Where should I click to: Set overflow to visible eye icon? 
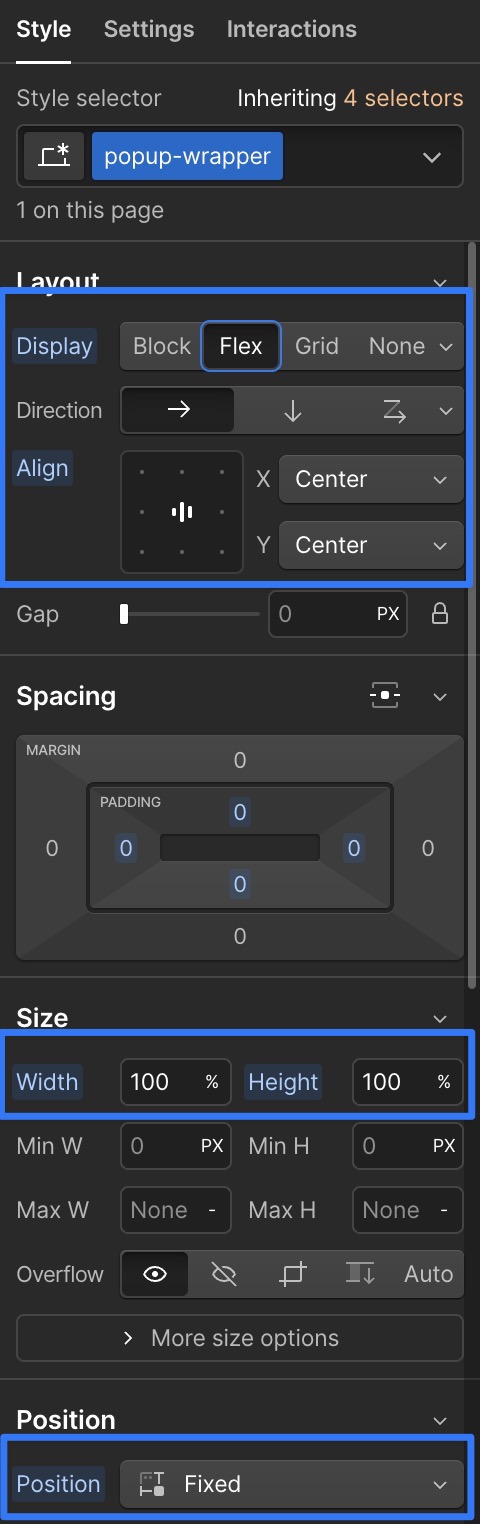155,1274
